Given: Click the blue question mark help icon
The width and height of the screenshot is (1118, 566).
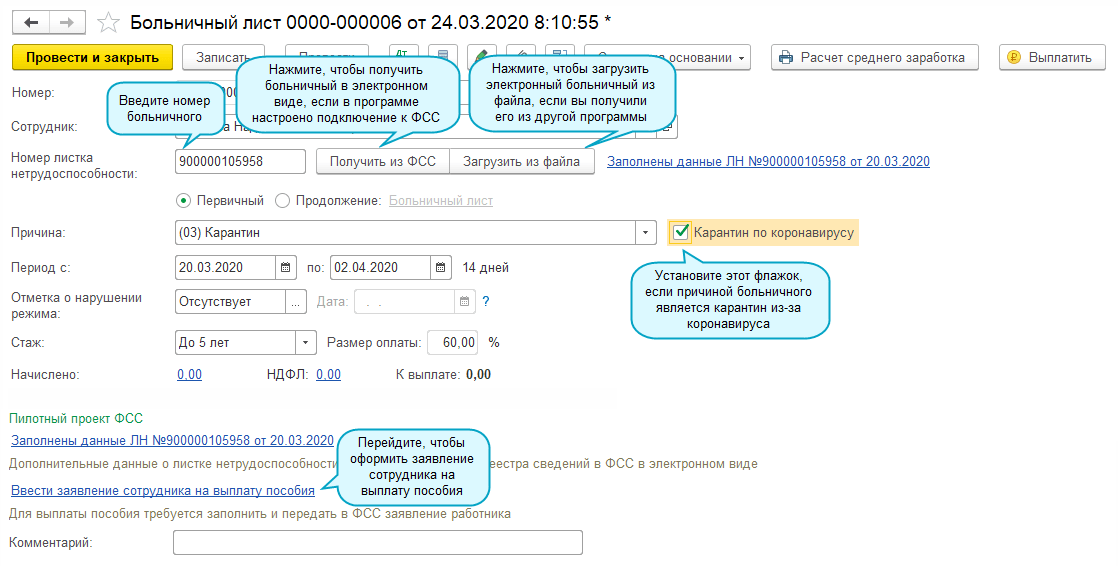Looking at the screenshot, I should (486, 302).
